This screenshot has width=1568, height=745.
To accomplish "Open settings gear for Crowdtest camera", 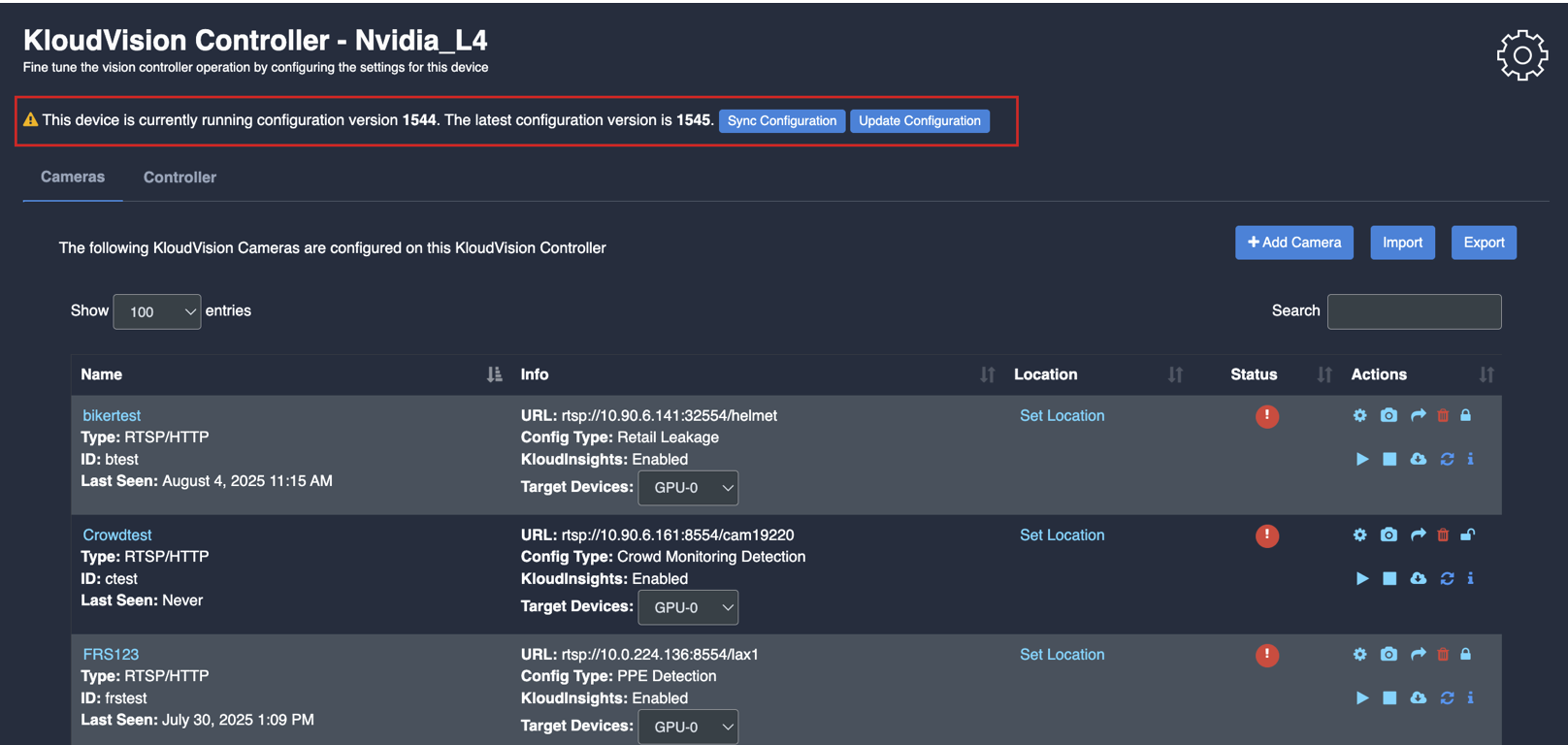I will click(x=1359, y=534).
